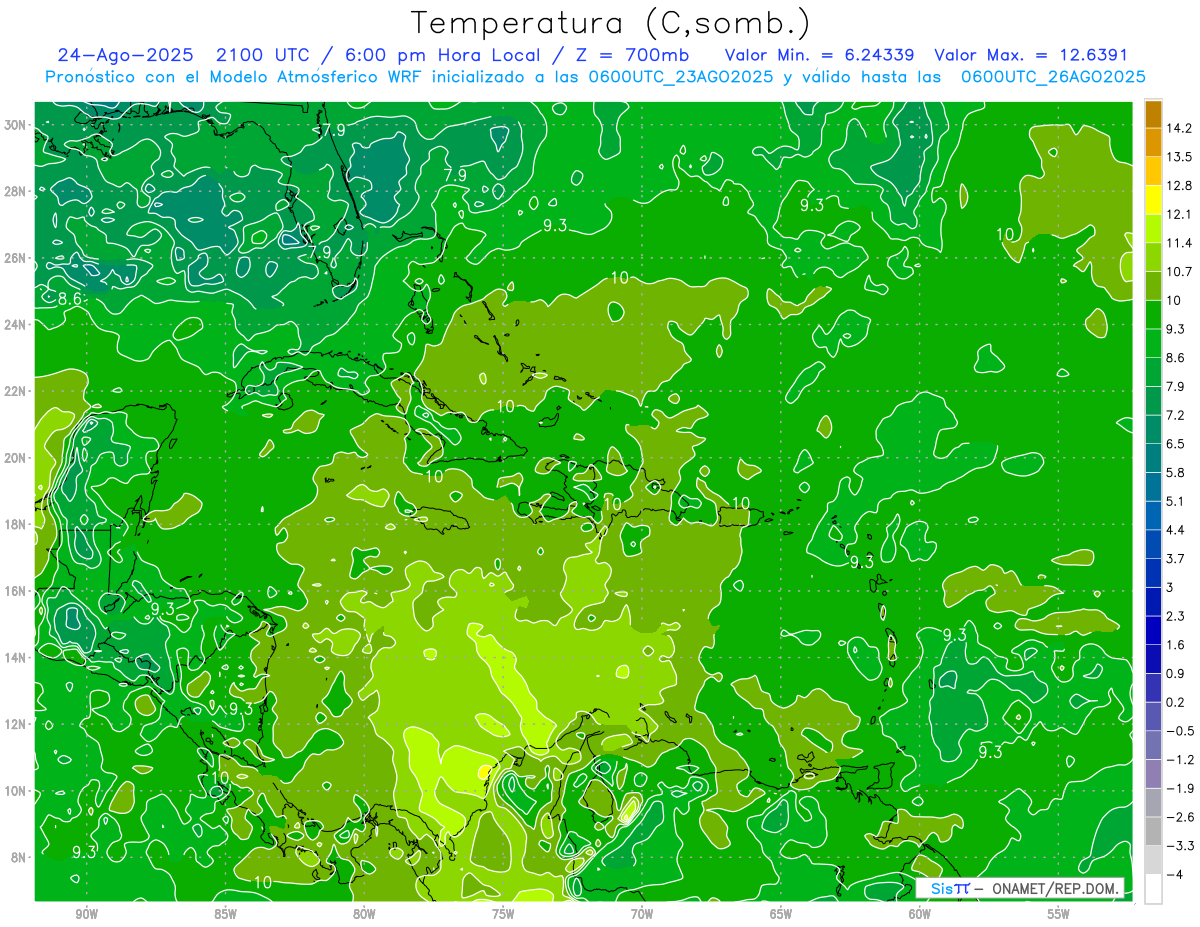Click the 60W longitude axis label
The image size is (1200, 927).
[920, 915]
